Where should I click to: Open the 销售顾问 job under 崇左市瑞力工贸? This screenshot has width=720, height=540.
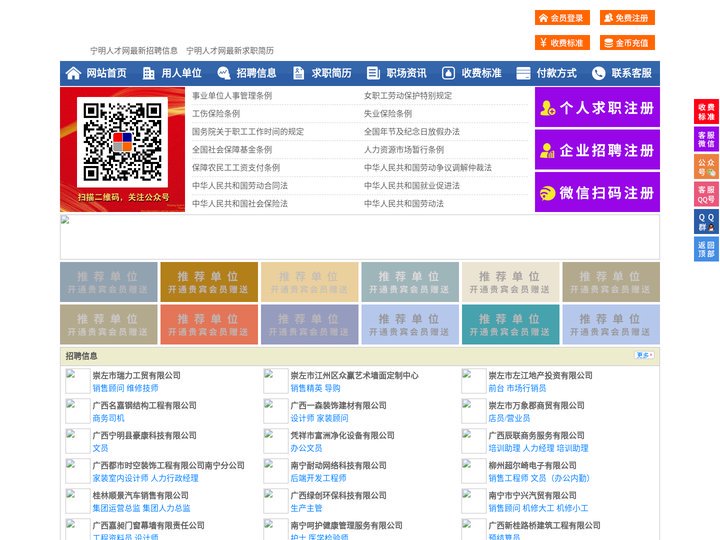[108, 388]
